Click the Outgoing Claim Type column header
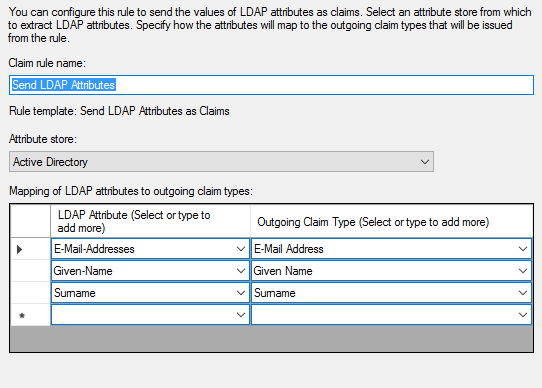The height and width of the screenshot is (388, 542). pyautogui.click(x=391, y=221)
